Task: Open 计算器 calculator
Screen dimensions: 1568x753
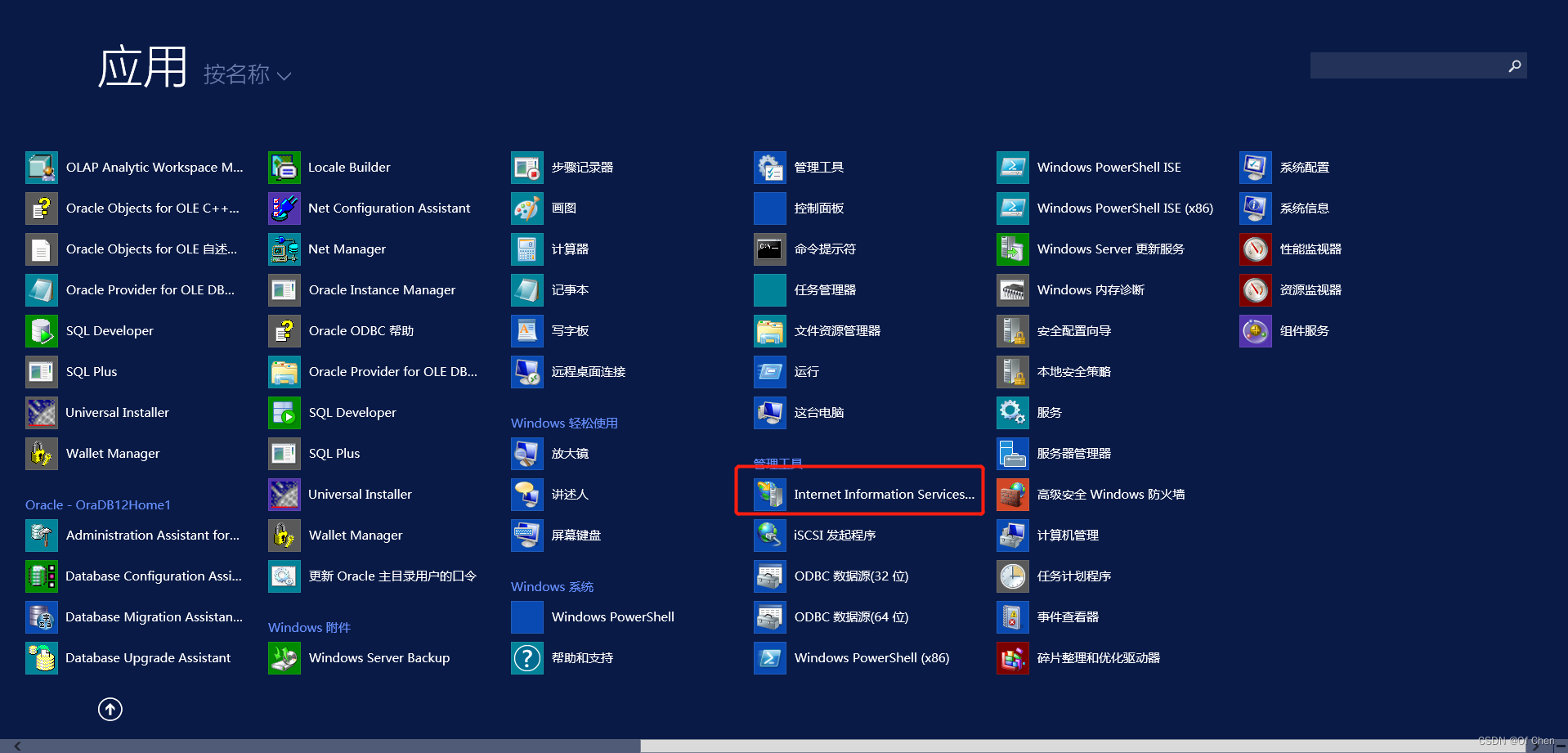Action: [x=550, y=249]
